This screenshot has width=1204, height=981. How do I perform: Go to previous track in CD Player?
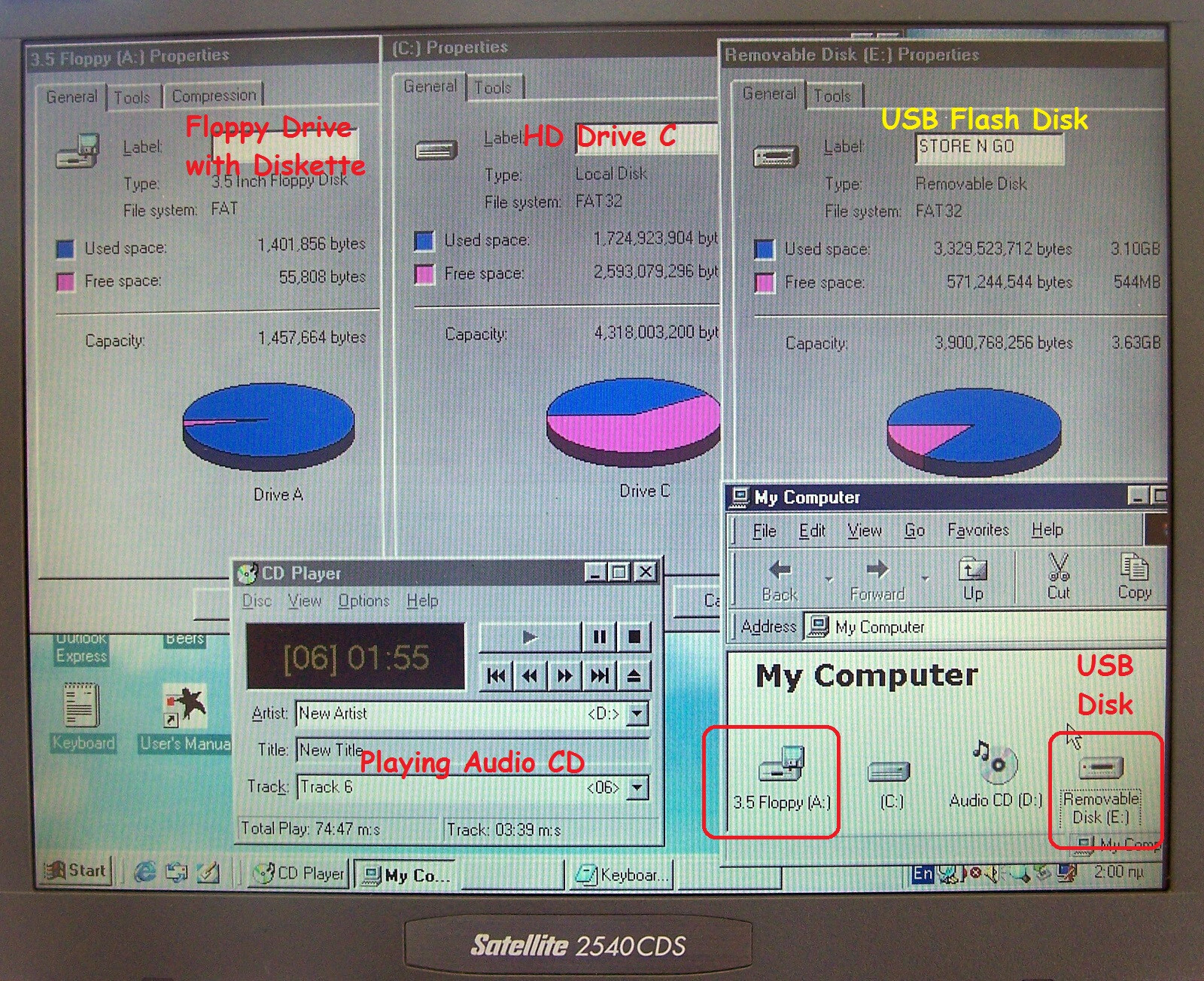(497, 676)
